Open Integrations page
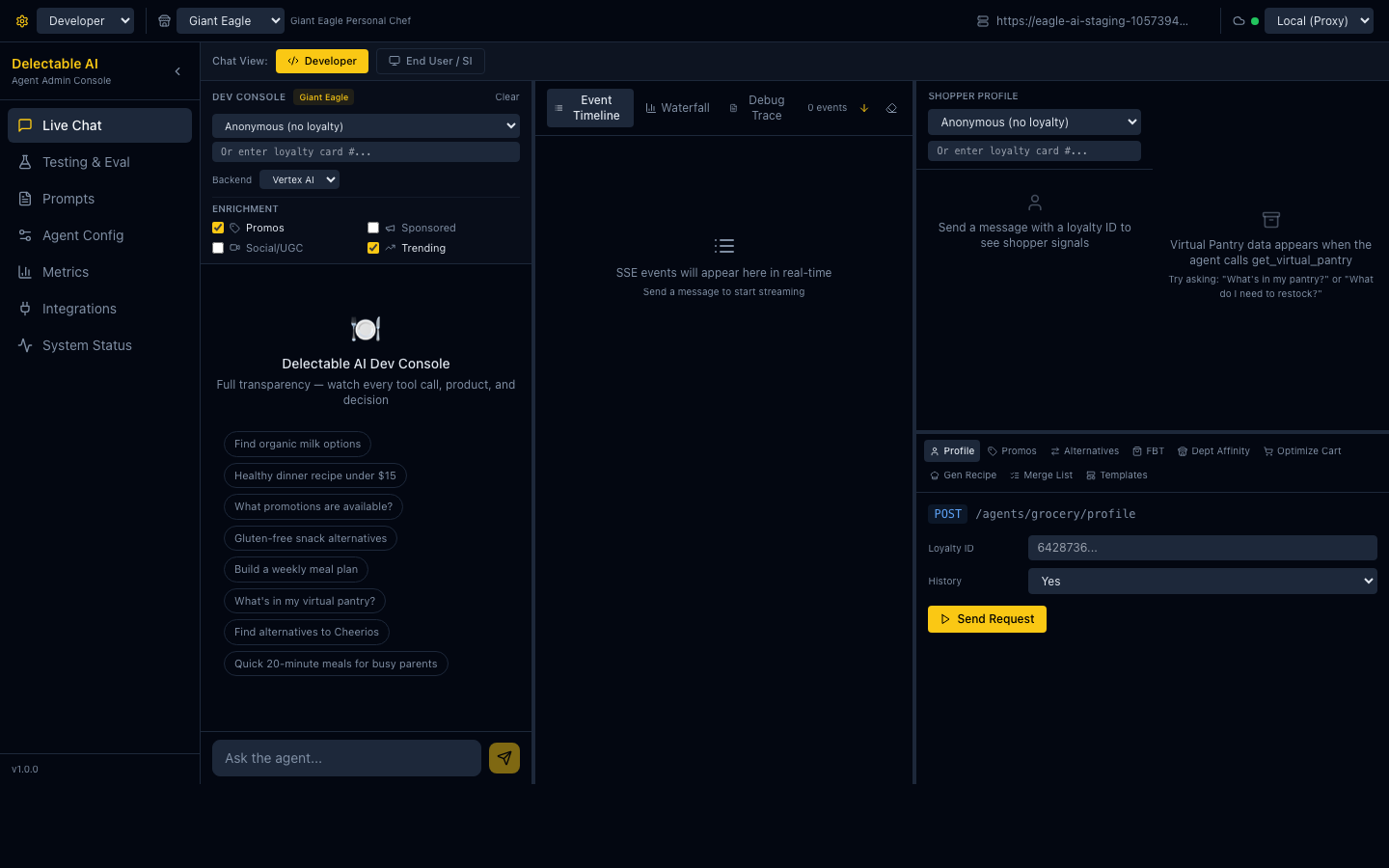 tap(99, 309)
